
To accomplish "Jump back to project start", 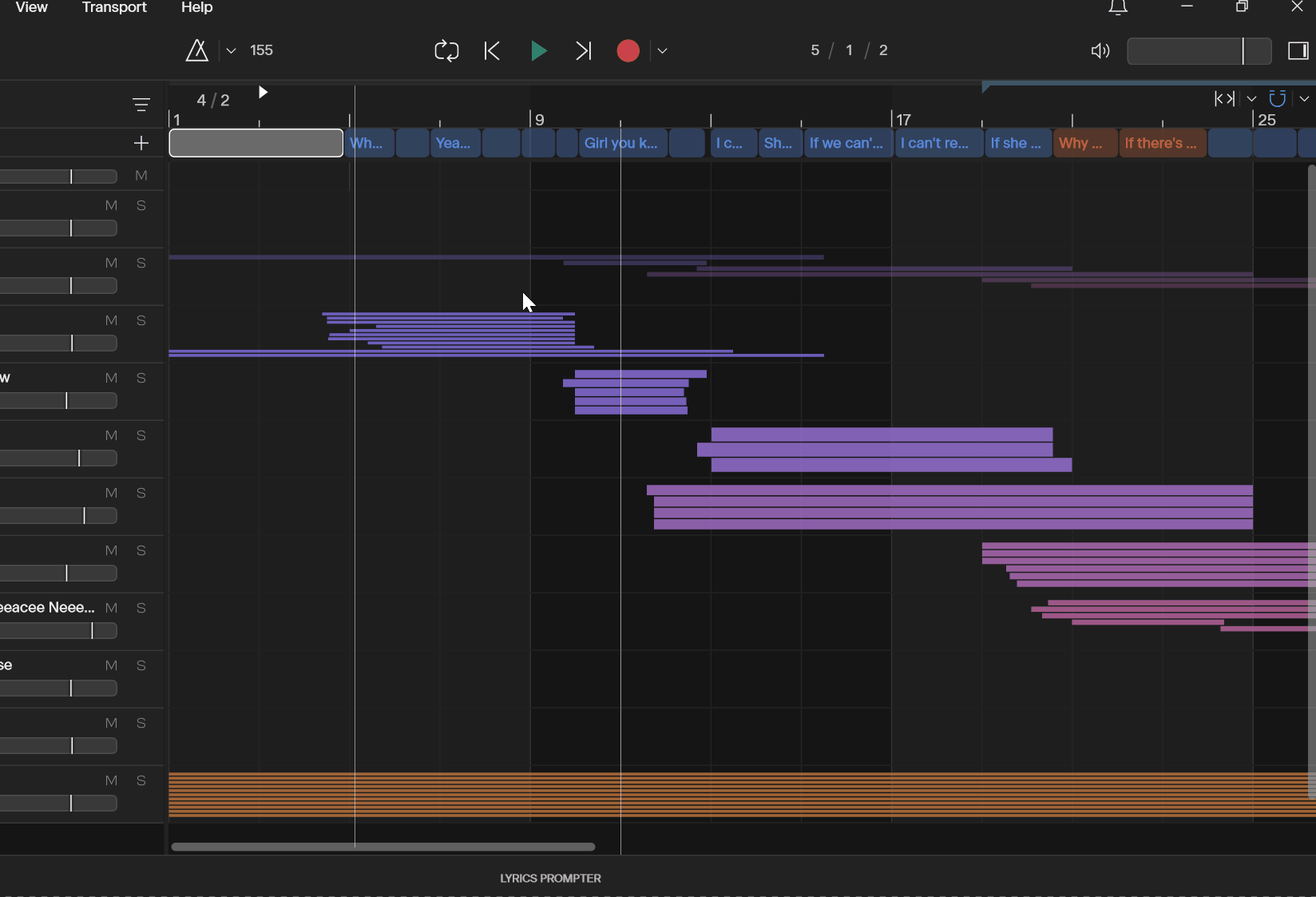I will [492, 51].
